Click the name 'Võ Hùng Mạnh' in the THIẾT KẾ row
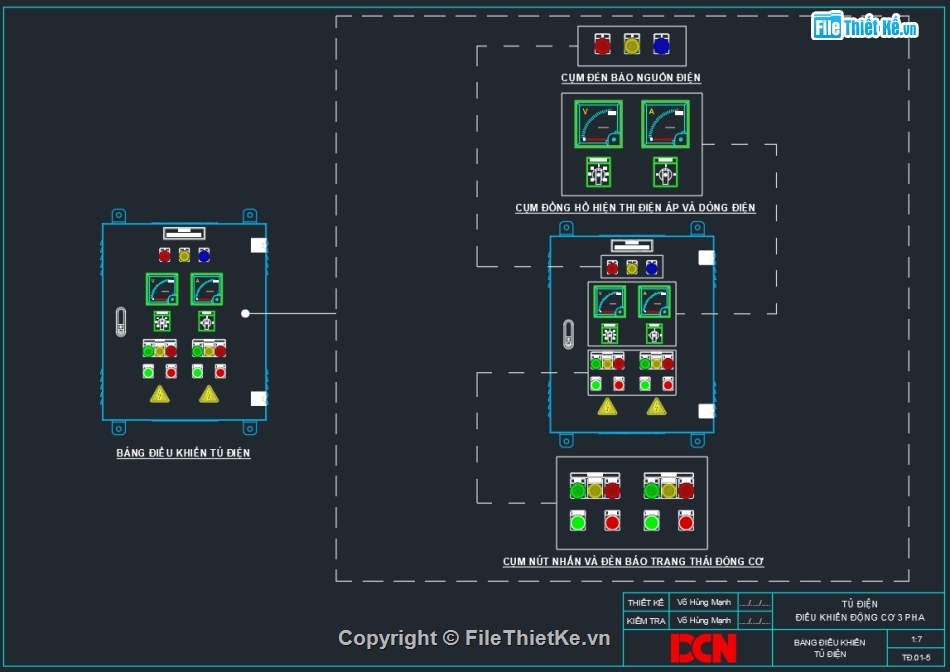 [x=703, y=602]
